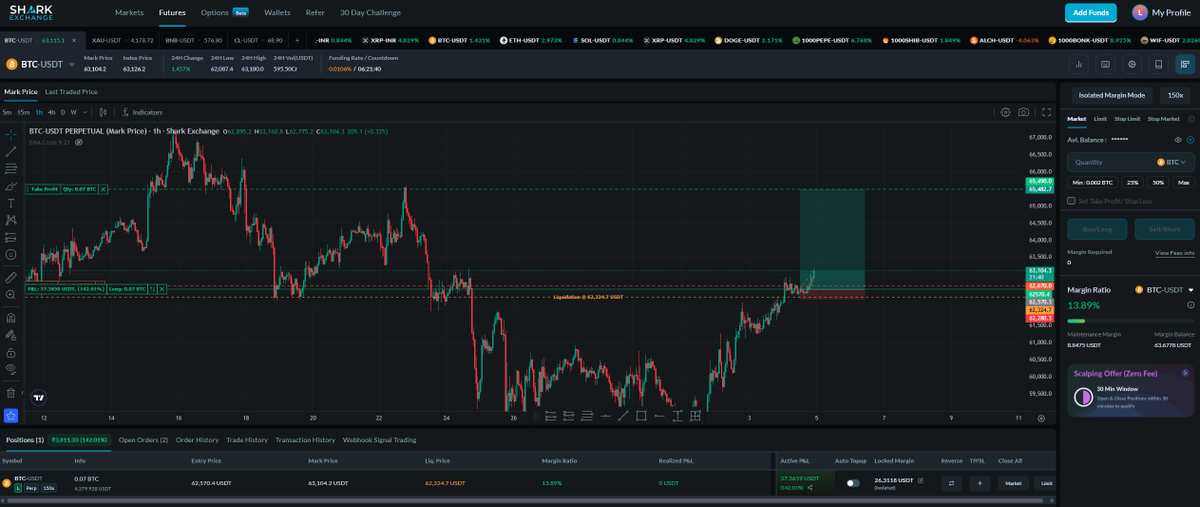This screenshot has height=507, width=1200.
Task: Reverse the BTC-USDT position
Action: coord(951,483)
